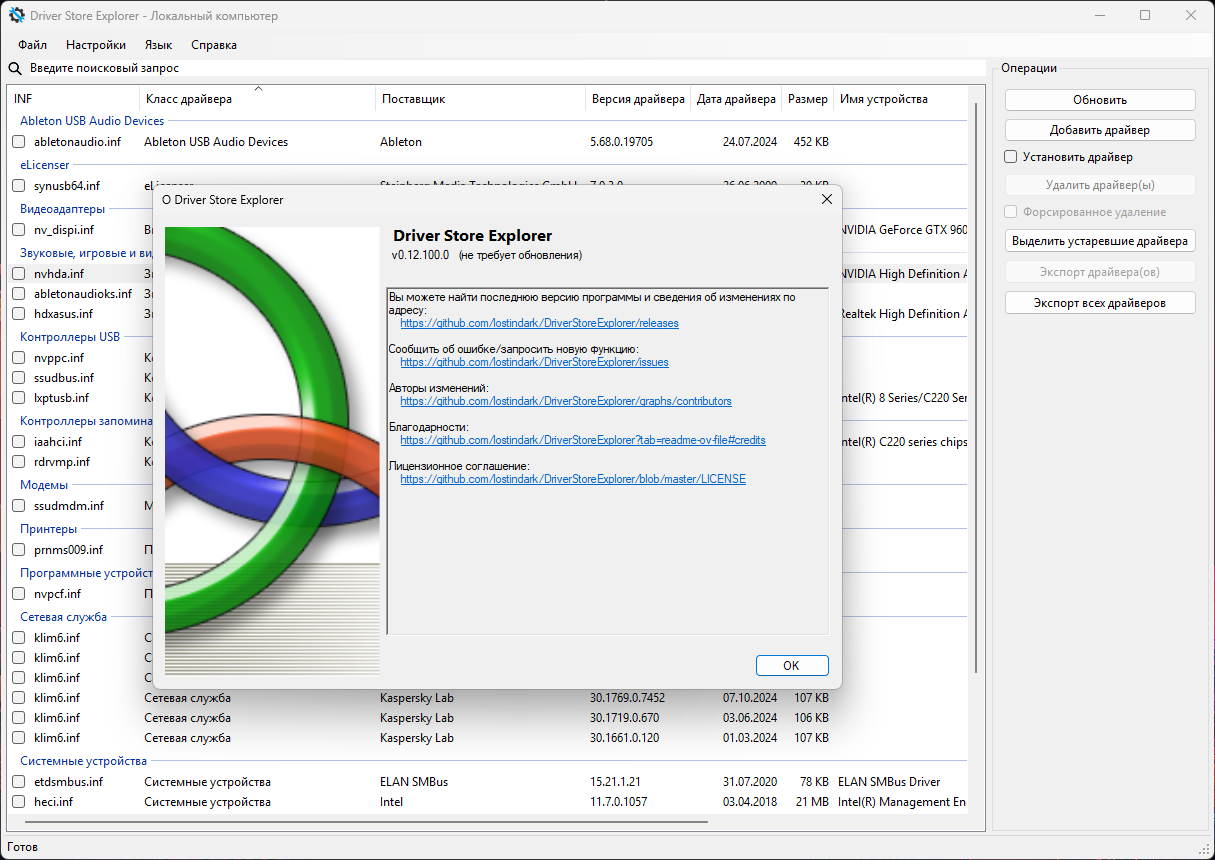Enable the 'Установить драйвер' checkbox

(x=1011, y=157)
